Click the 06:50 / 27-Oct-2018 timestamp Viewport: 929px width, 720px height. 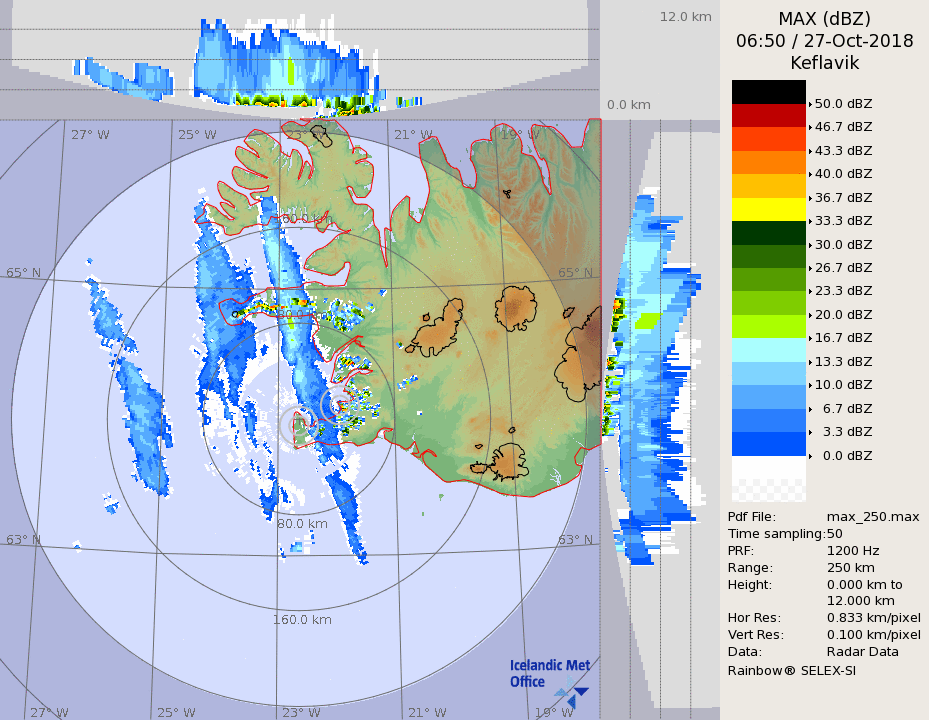click(x=824, y=41)
